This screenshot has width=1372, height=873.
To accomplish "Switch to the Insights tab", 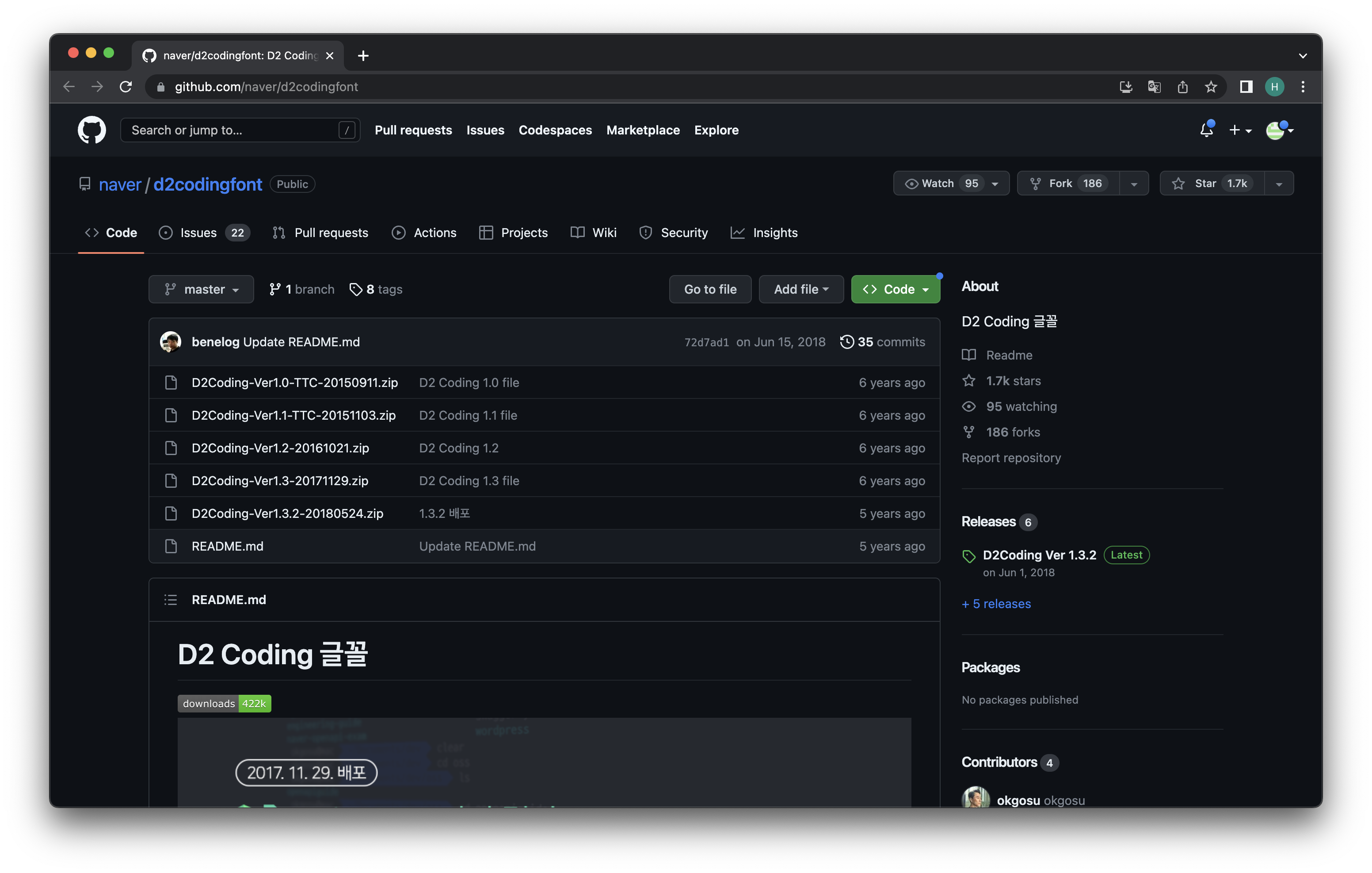I will point(764,233).
